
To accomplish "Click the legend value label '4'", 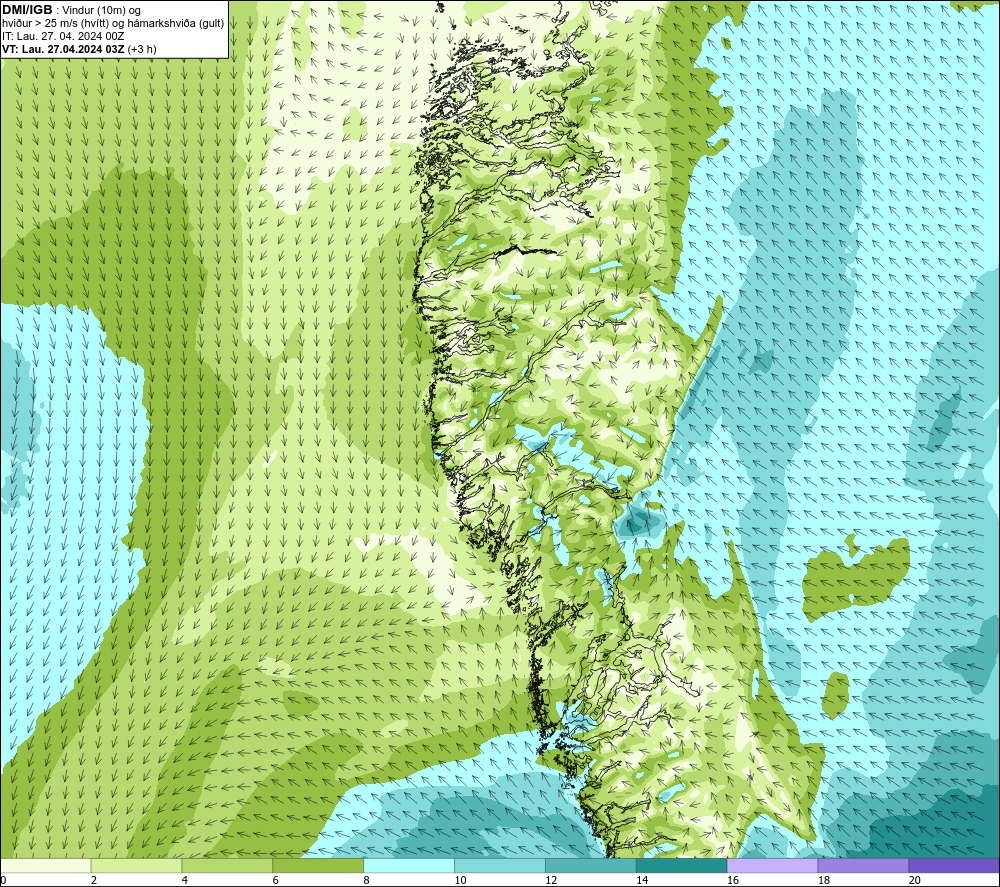I will coord(184,880).
